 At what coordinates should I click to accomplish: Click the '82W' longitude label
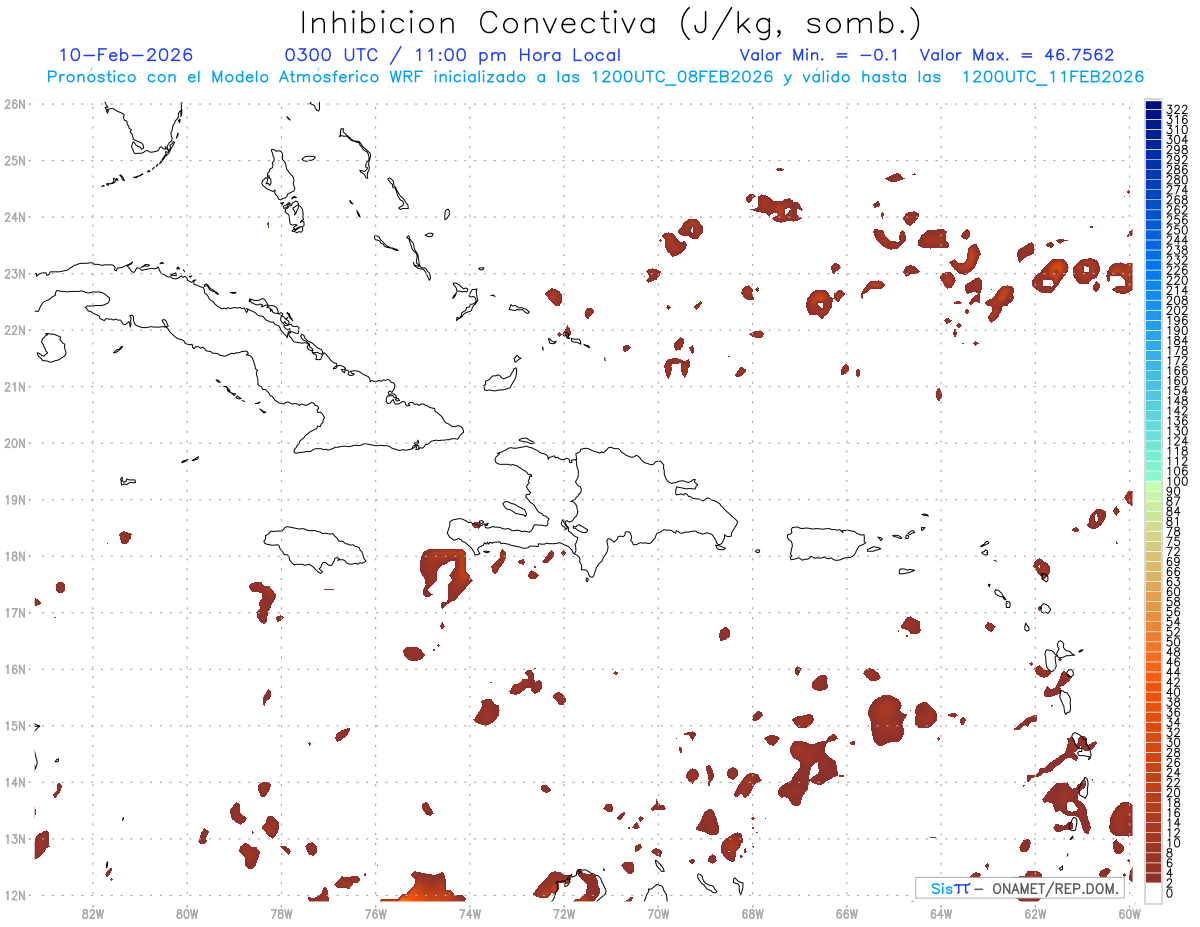93,913
